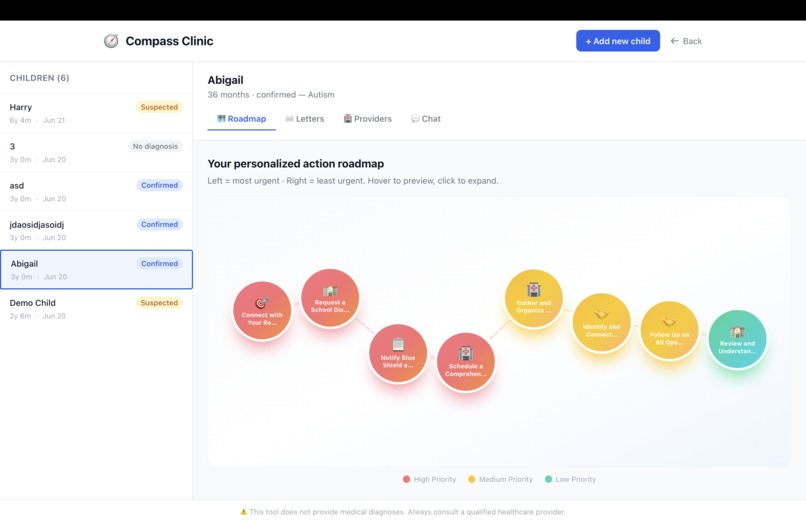Click the yellow Medium Priority legend dot
The width and height of the screenshot is (806, 524).
tap(471, 479)
